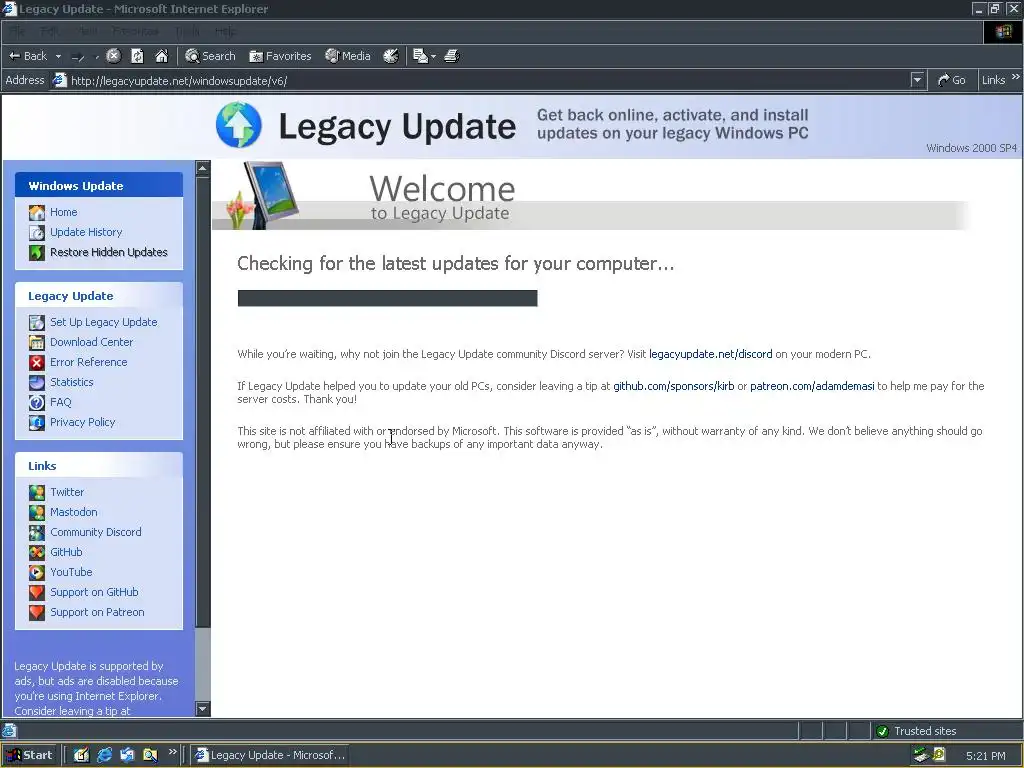Open the Support on Patreon link
The height and width of the screenshot is (768, 1024).
(97, 612)
